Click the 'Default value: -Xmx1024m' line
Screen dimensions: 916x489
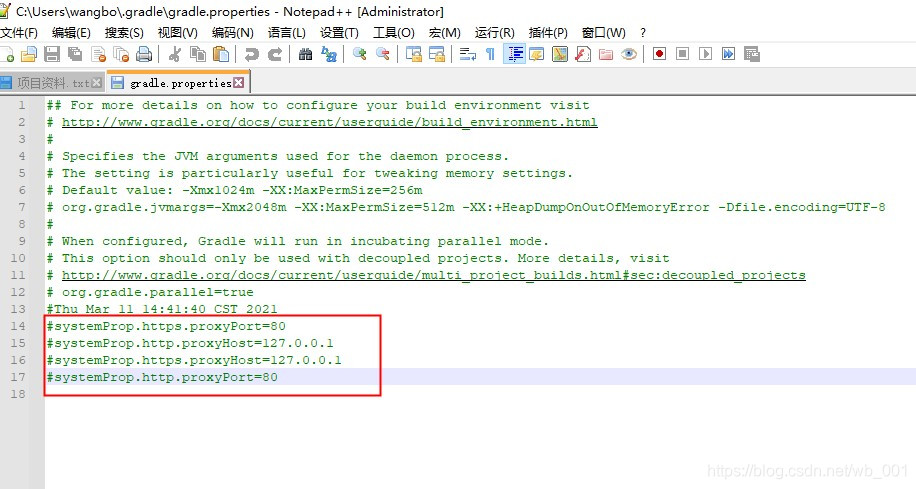point(234,190)
